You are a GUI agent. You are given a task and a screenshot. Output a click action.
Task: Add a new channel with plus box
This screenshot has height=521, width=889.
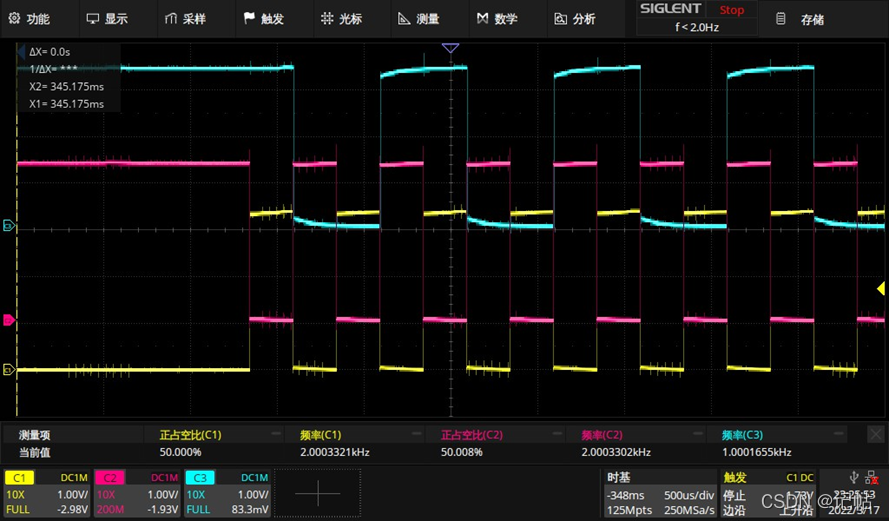(x=318, y=493)
